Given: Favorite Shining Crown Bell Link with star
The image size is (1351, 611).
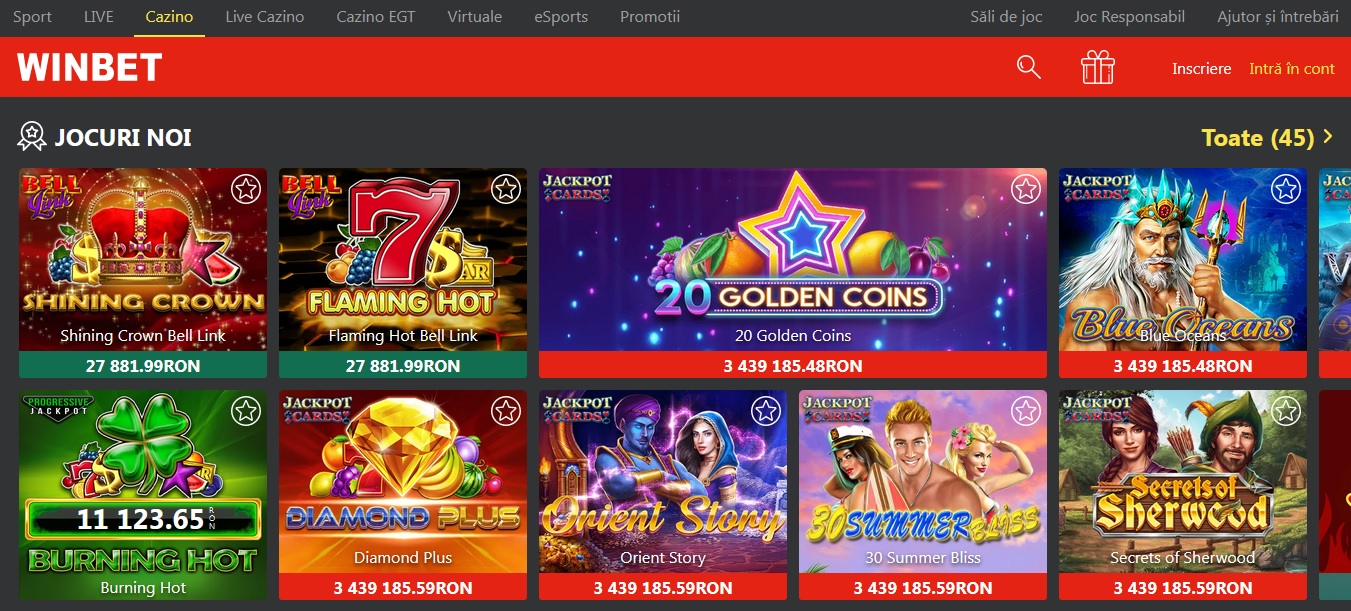Looking at the screenshot, I should coord(246,188).
